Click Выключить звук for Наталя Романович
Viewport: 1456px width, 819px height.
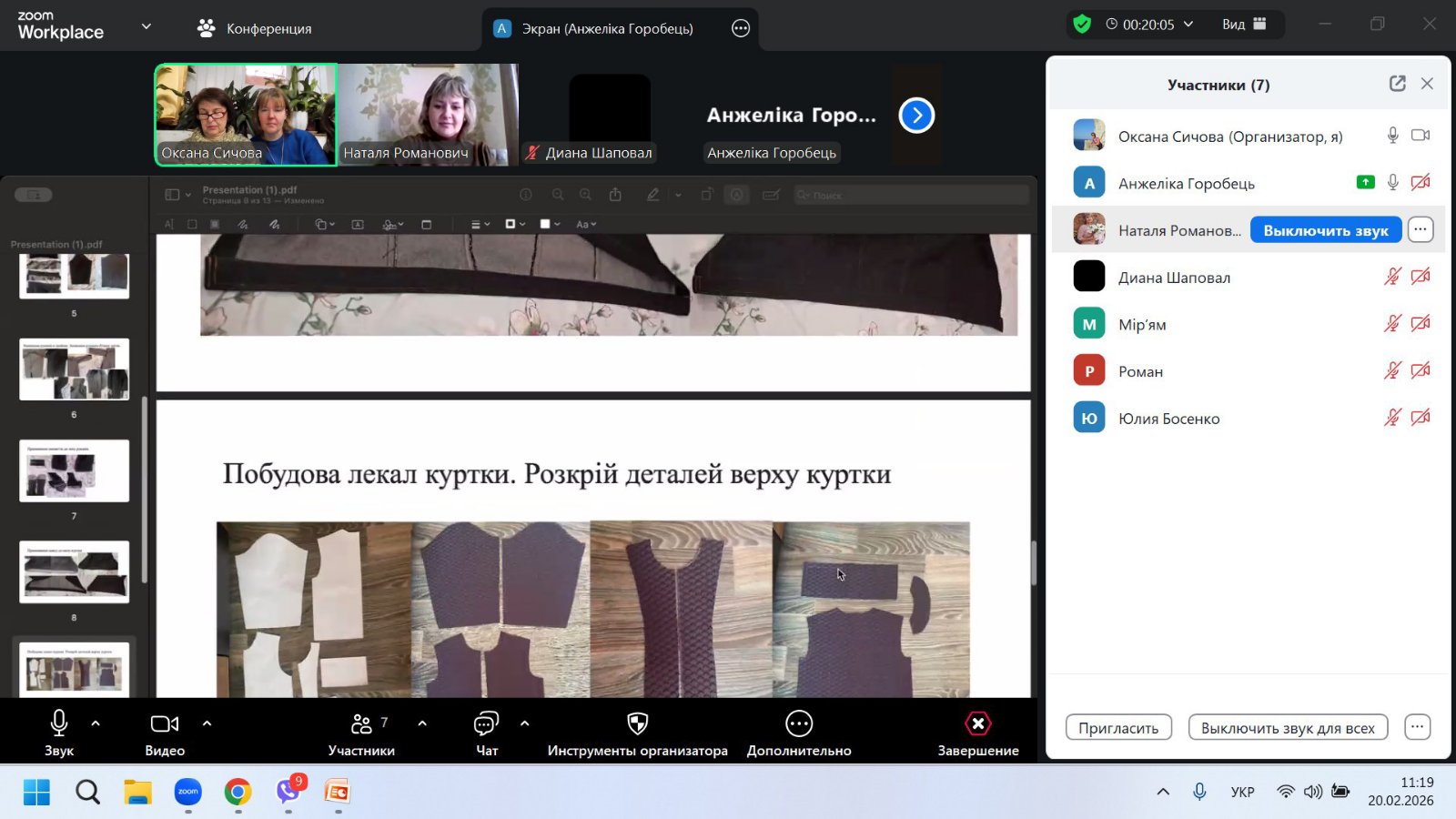coord(1325,230)
